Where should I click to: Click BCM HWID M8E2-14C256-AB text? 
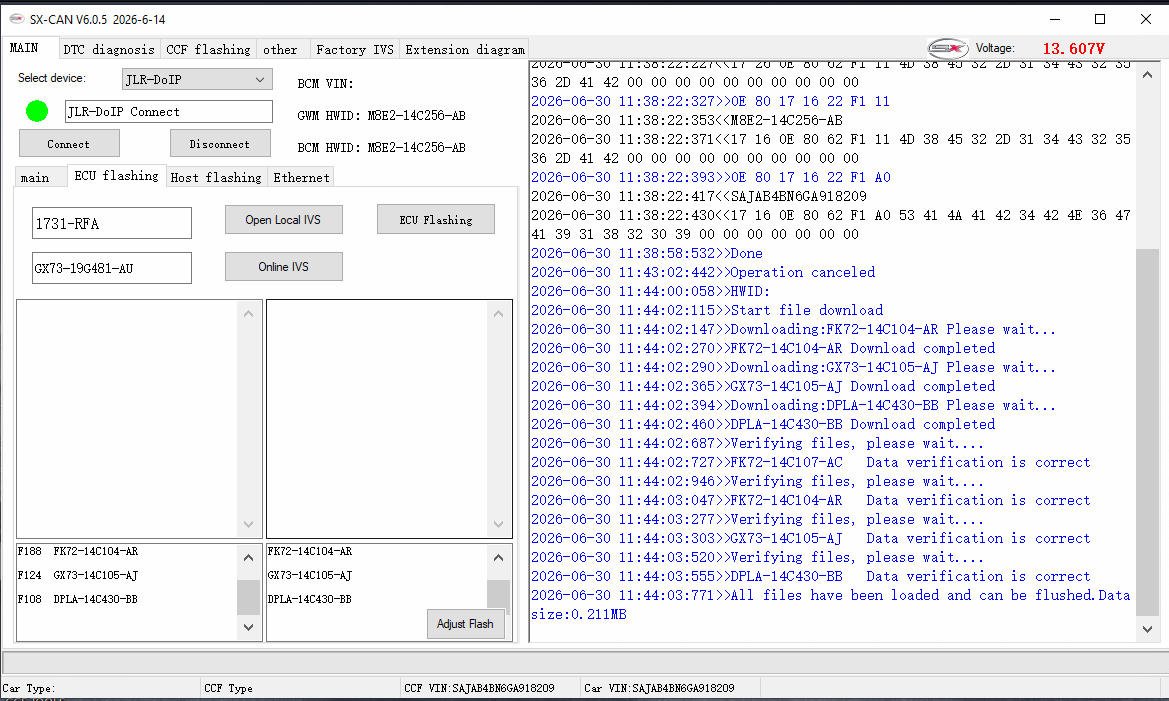tap(382, 148)
